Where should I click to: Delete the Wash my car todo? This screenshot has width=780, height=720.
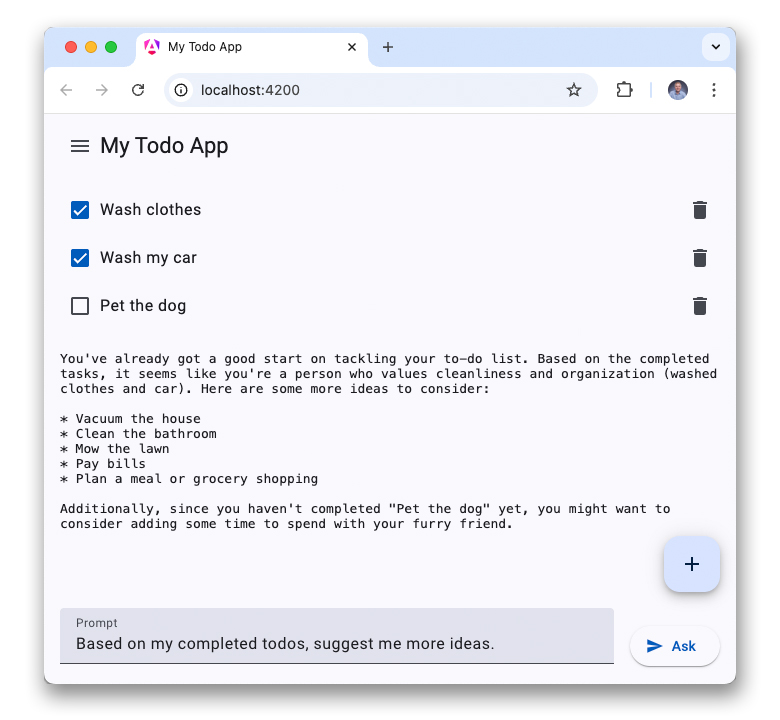coord(700,258)
